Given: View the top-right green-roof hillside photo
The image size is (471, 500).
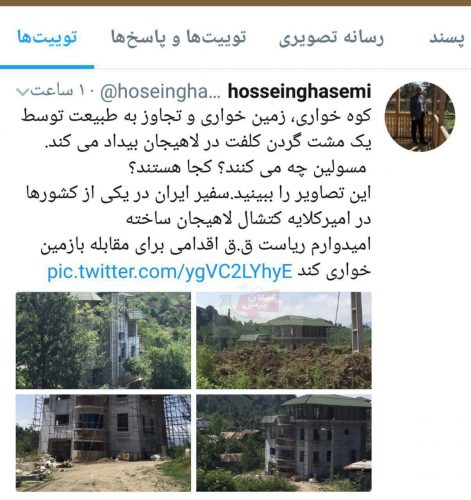Looking at the screenshot, I should pyautogui.click(x=284, y=340).
